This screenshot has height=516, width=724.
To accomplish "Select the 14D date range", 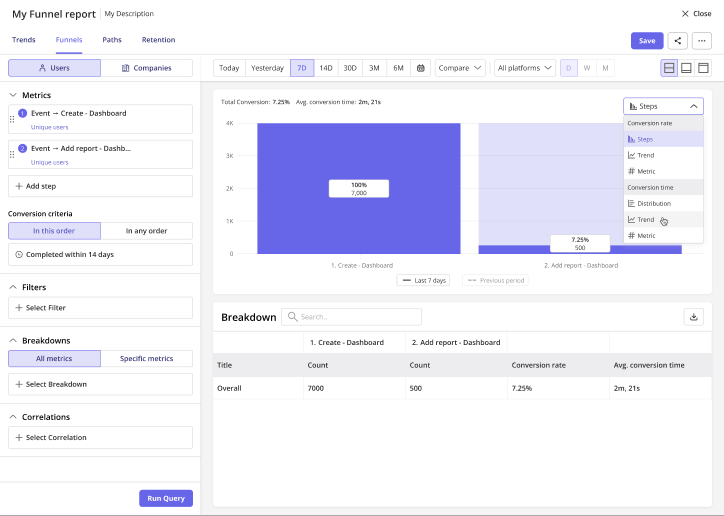I will pyautogui.click(x=326, y=68).
